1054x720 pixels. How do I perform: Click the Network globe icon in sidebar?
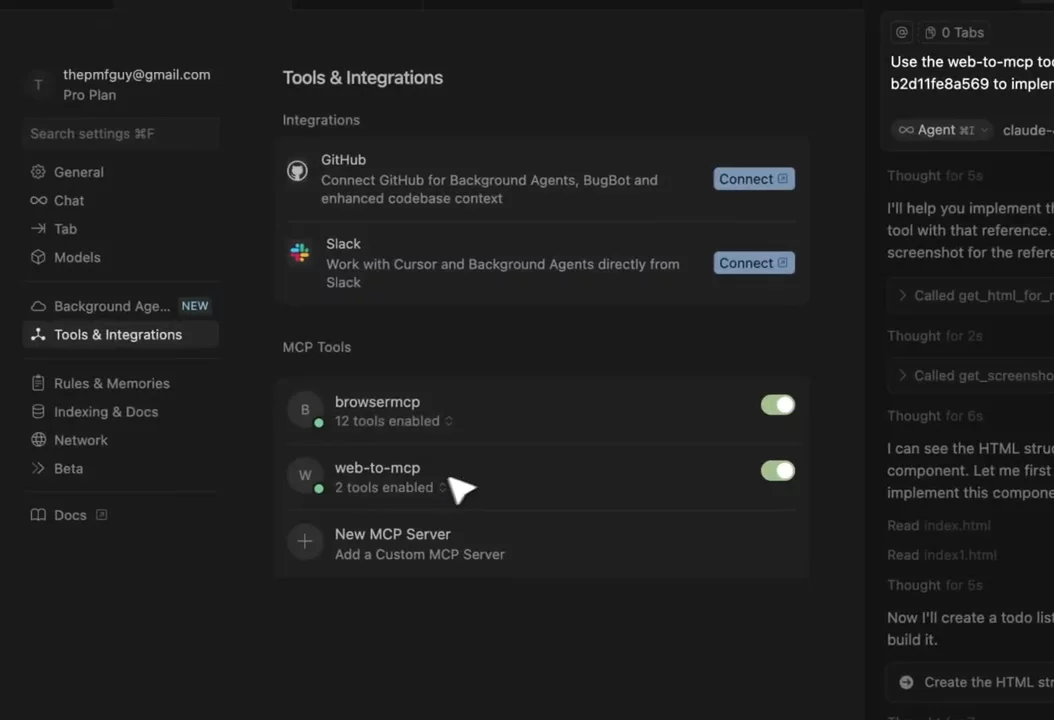click(x=38, y=440)
